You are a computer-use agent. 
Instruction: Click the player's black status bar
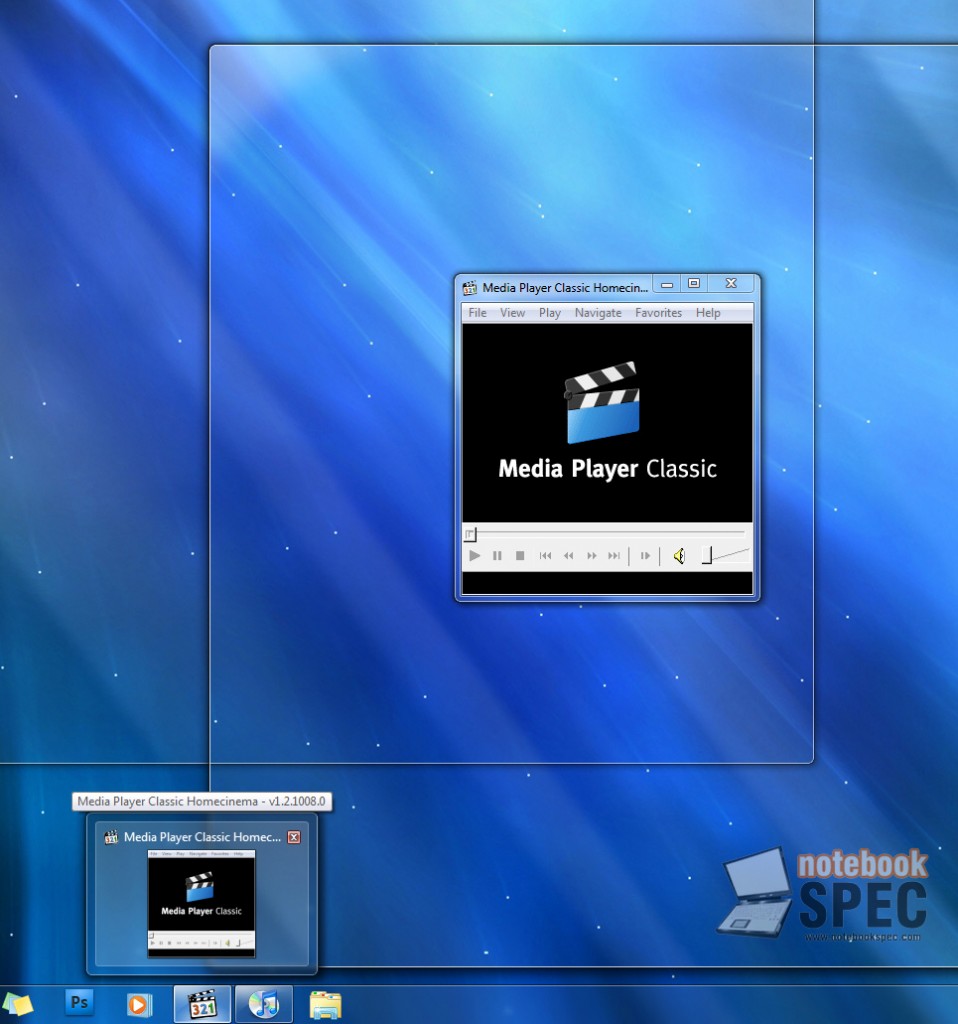[x=607, y=583]
